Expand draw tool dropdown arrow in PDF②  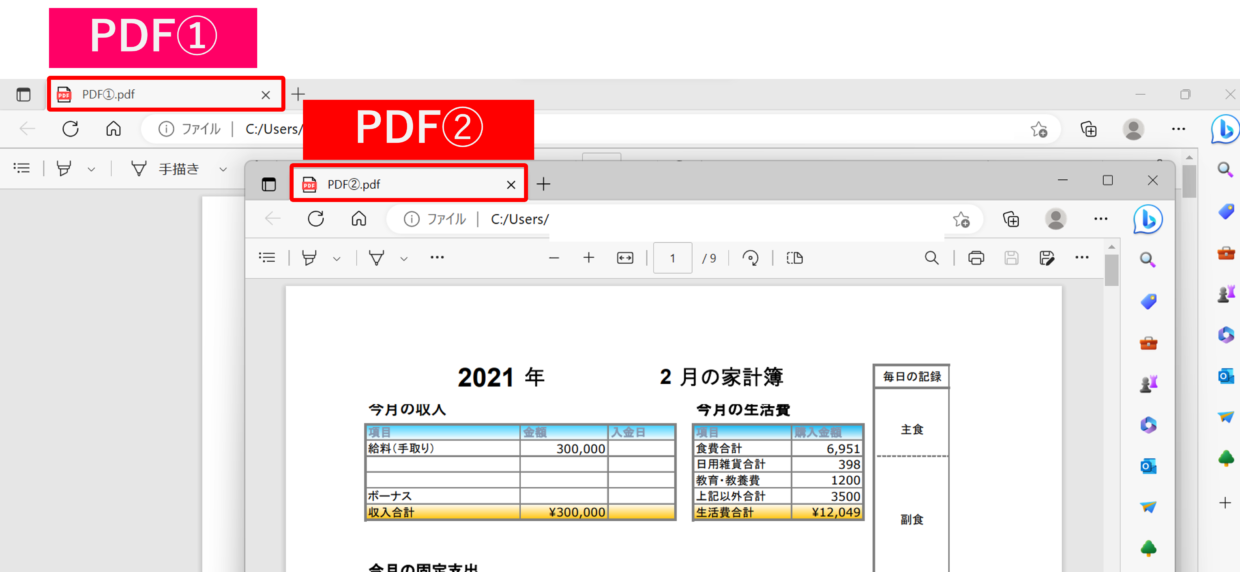[404, 259]
